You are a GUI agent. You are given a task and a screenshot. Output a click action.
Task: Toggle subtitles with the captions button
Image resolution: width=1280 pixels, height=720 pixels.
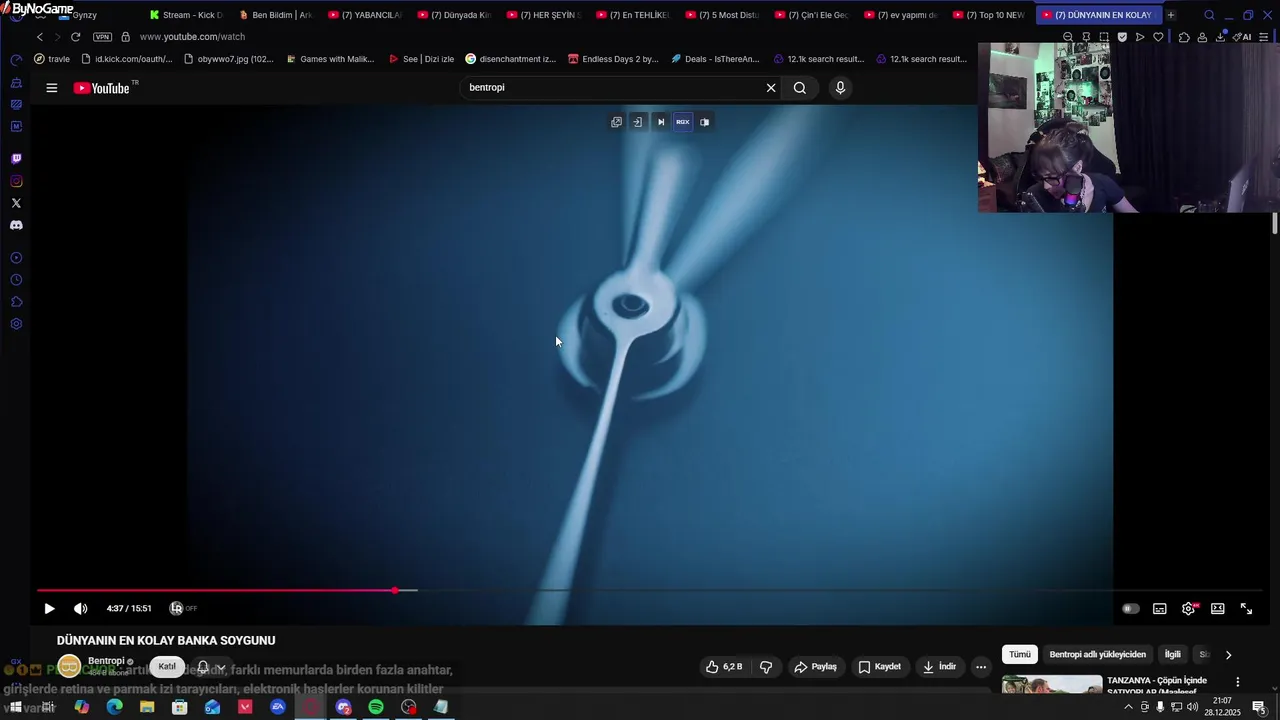click(x=1160, y=608)
